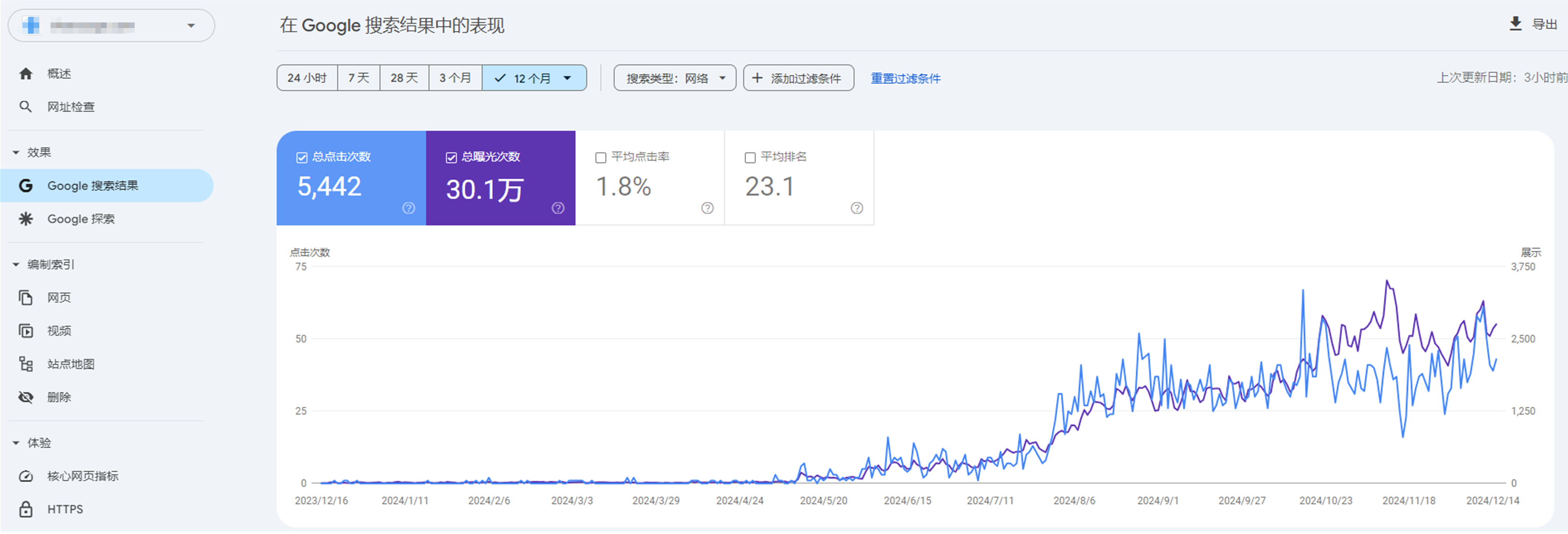The image size is (1568, 534).
Task: Click the crossed-eye icon next to 删除
Action: 26,397
